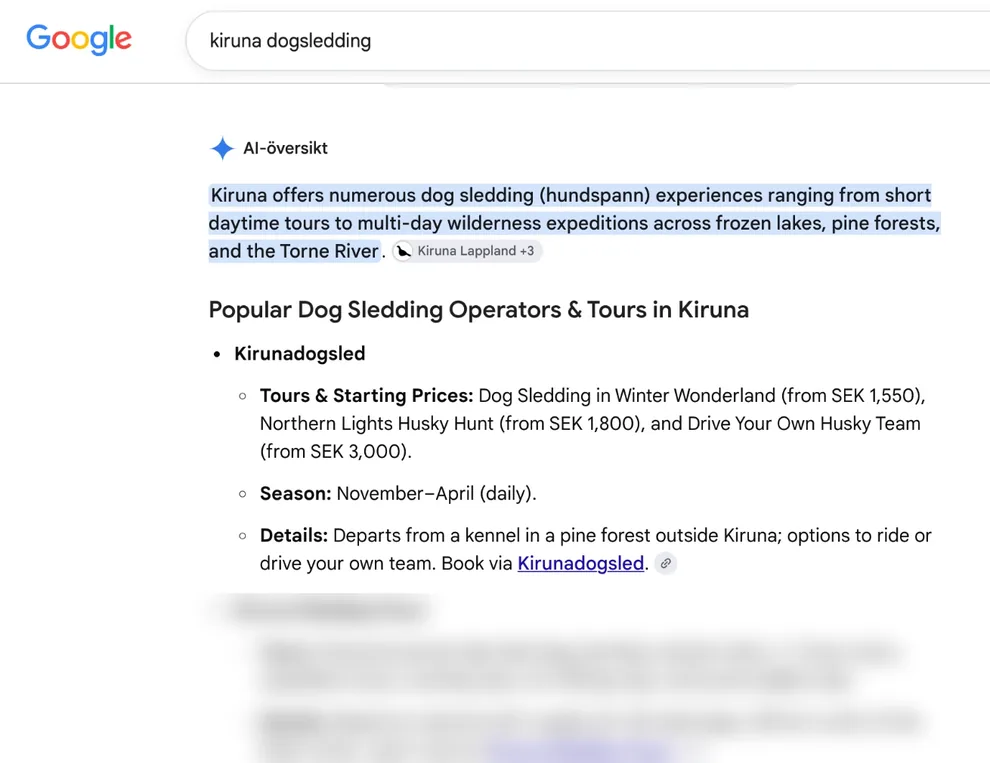Click the search box containing kiruna dogsledding
The height and width of the screenshot is (763, 990).
point(587,40)
